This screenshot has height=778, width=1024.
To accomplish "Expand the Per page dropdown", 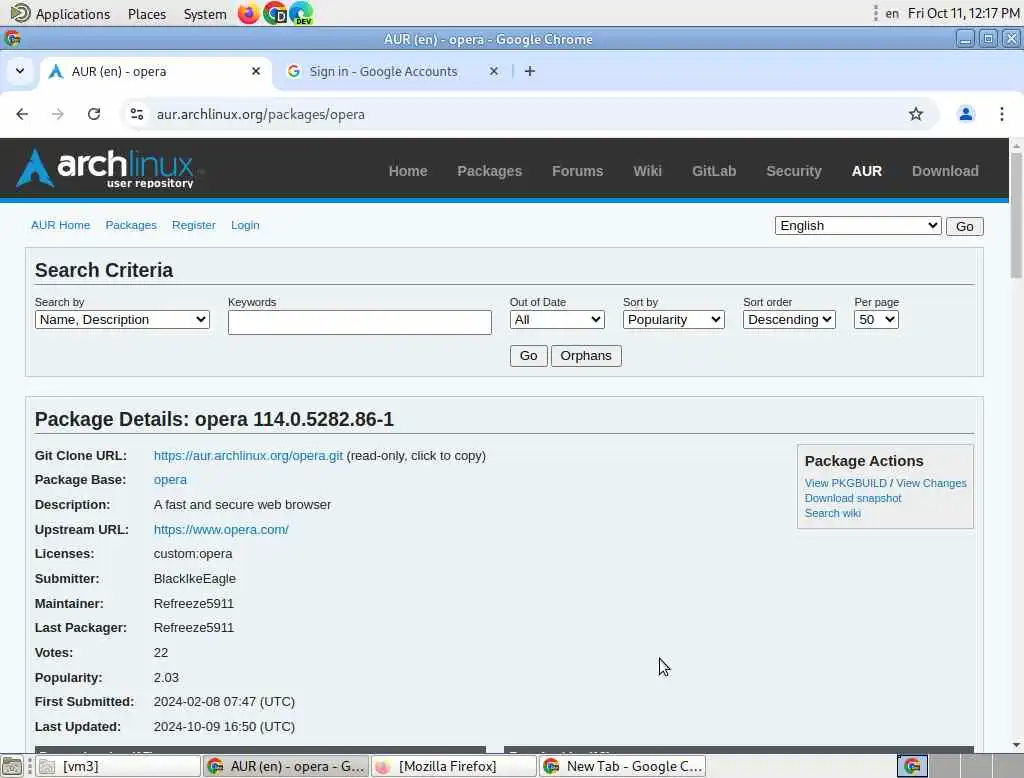I will coord(876,319).
